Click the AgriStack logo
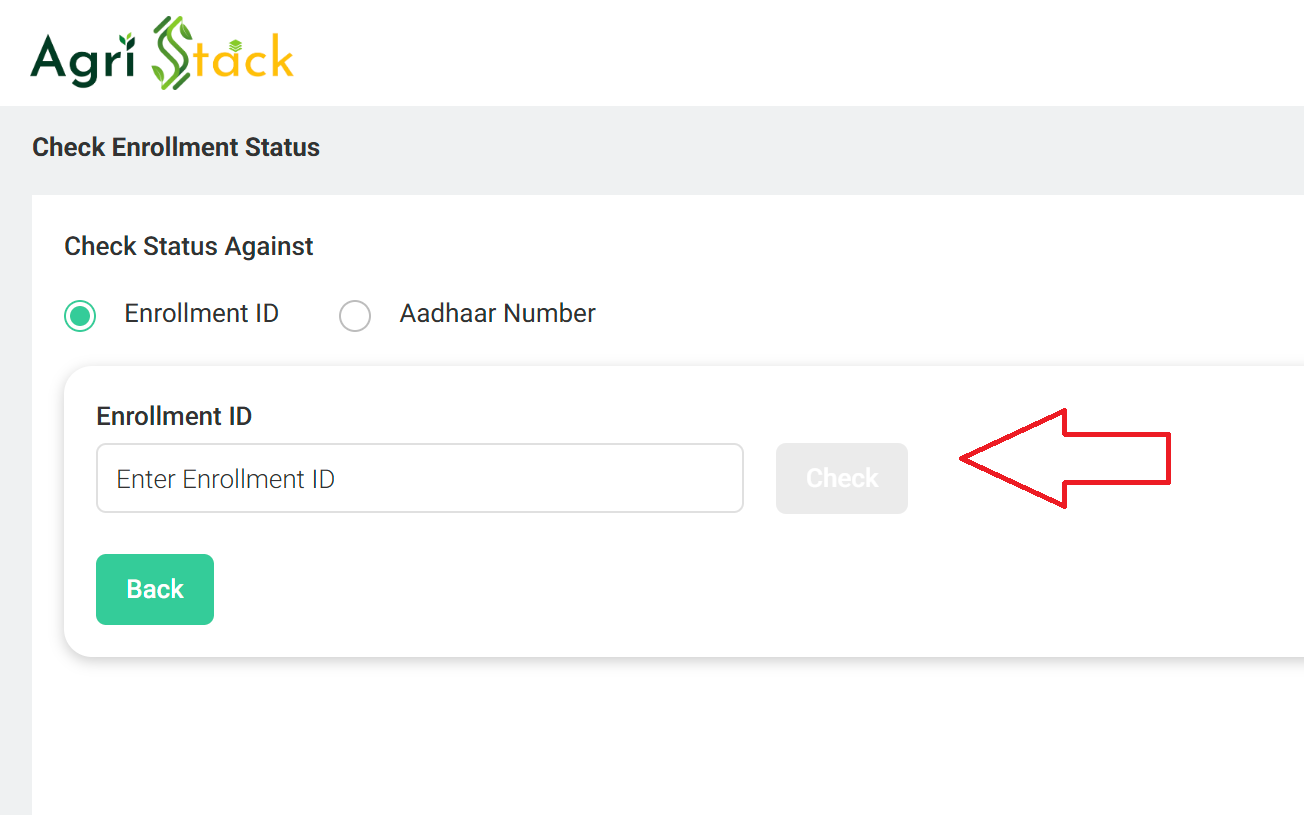Viewport: 1304px width, 815px height. pos(163,53)
